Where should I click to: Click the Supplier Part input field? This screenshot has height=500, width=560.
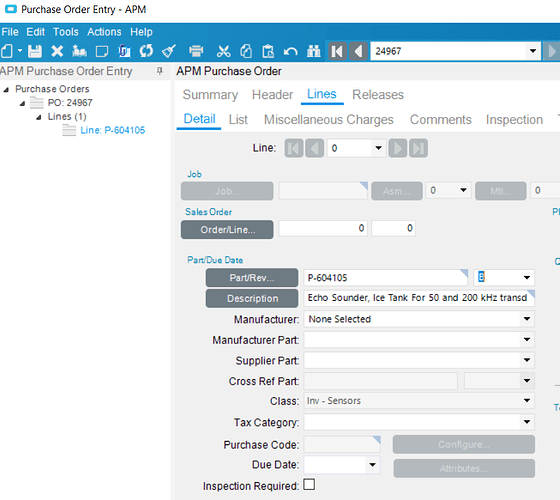(412, 360)
